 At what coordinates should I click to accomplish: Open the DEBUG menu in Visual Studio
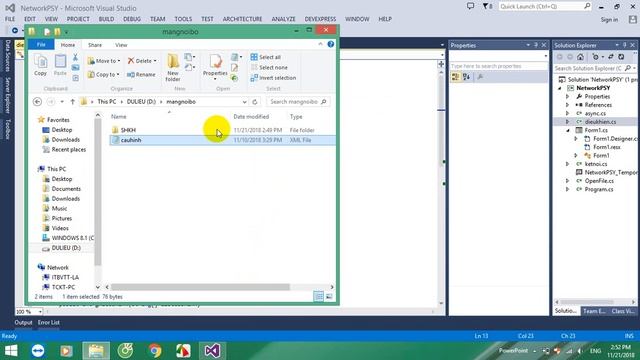click(x=132, y=19)
